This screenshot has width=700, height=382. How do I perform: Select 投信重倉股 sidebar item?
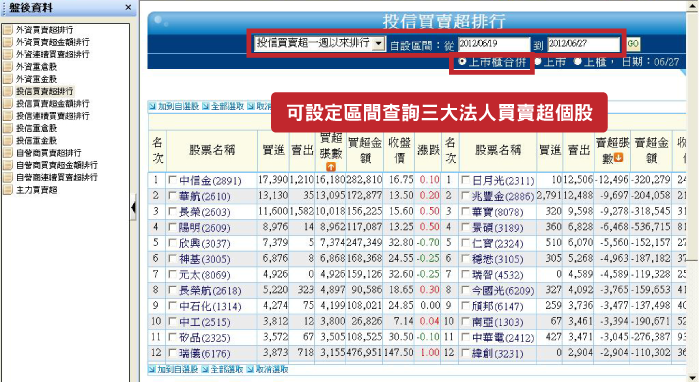36,129
